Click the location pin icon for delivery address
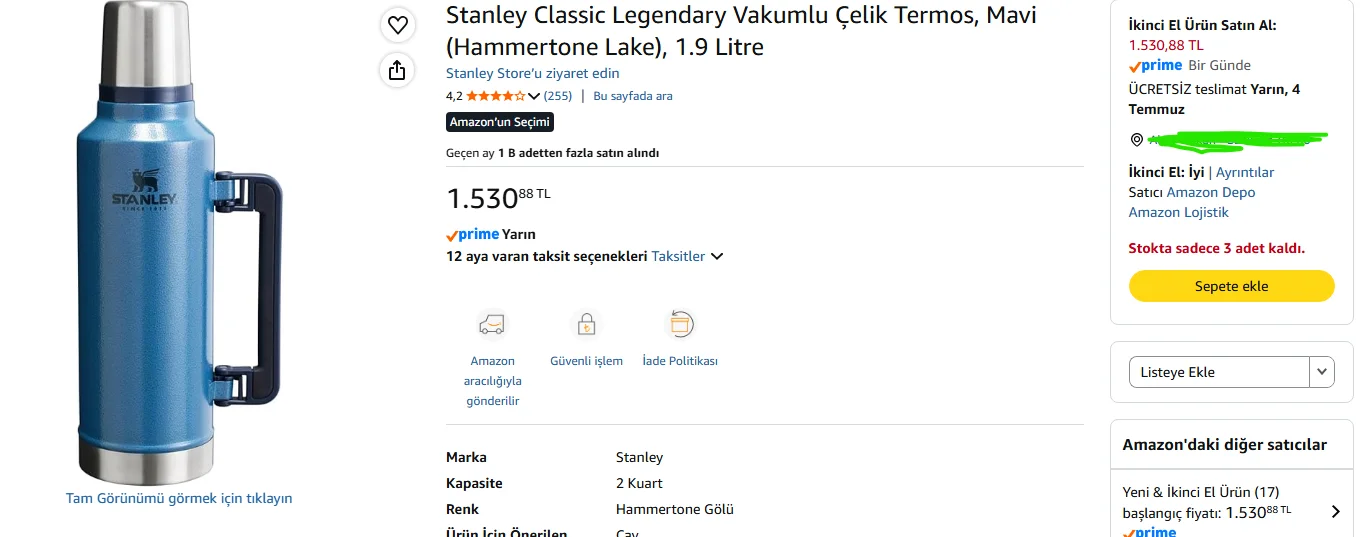1360x537 pixels. coord(1136,140)
